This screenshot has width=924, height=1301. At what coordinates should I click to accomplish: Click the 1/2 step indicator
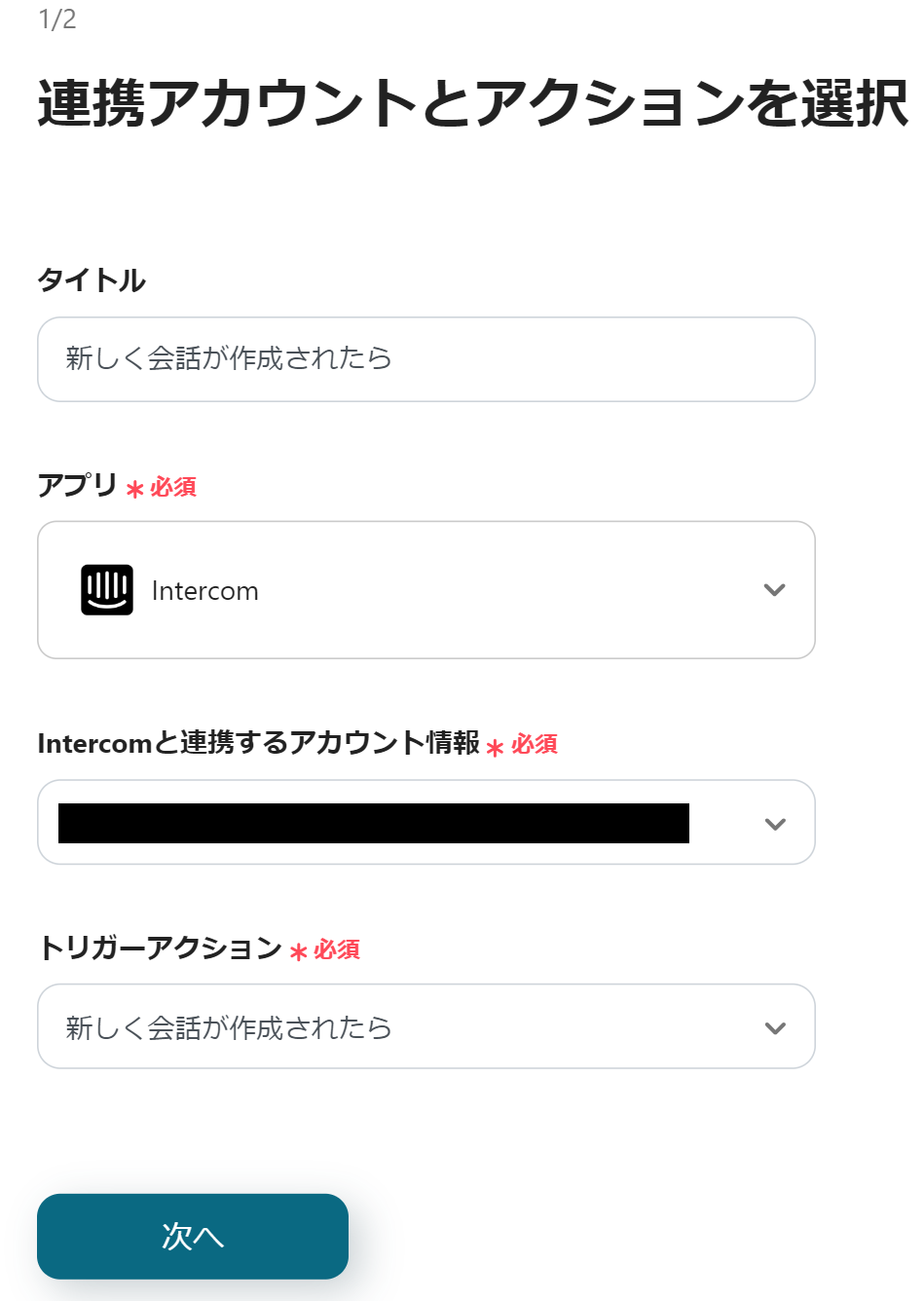[x=57, y=19]
